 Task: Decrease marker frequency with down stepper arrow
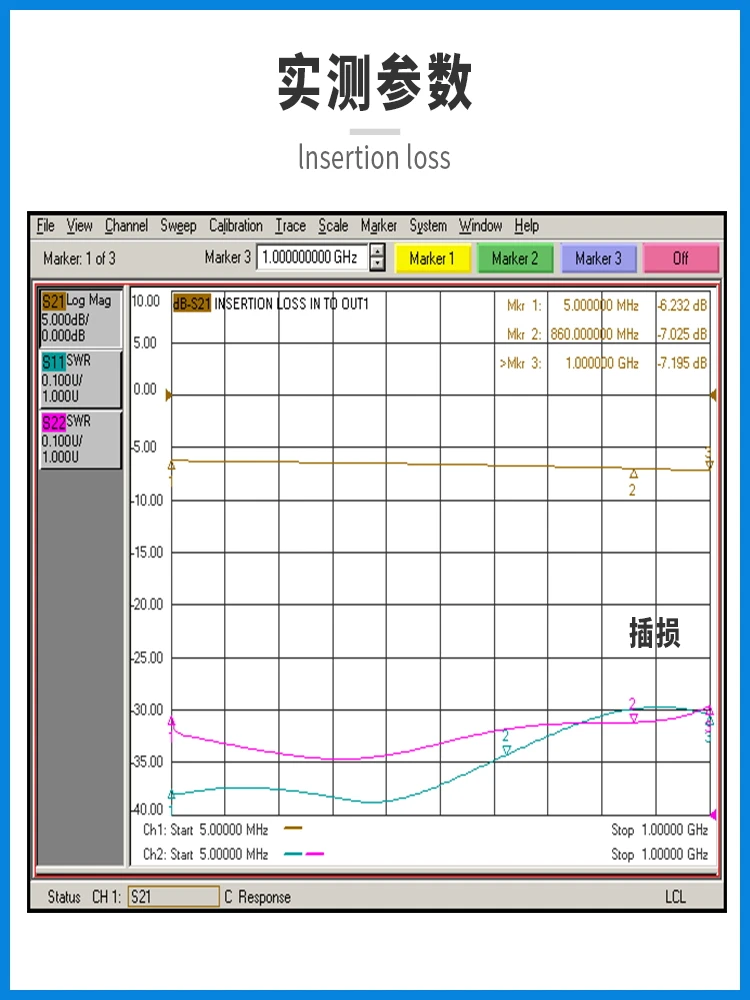pos(378,264)
